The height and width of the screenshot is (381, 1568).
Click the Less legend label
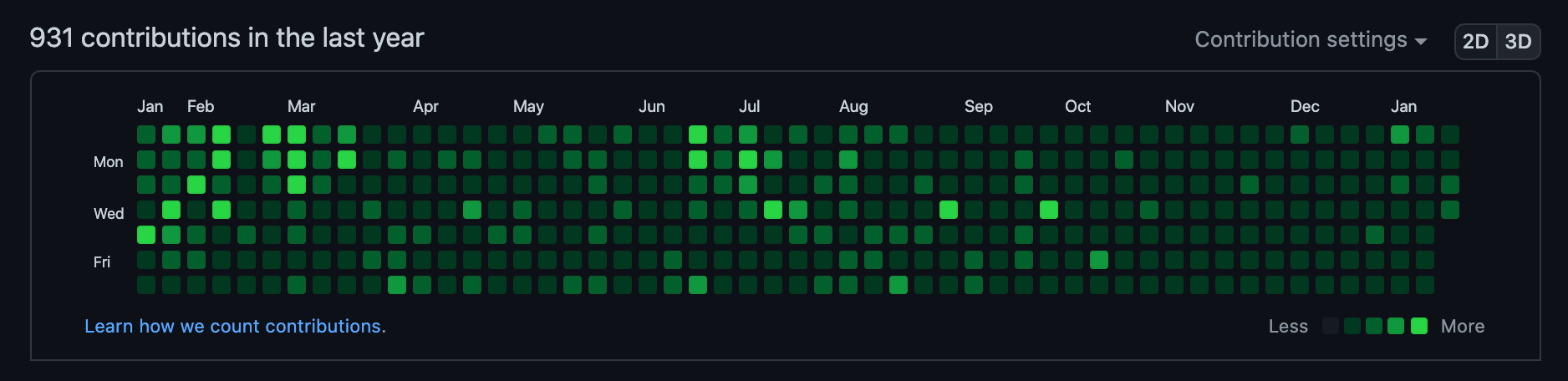(1288, 326)
